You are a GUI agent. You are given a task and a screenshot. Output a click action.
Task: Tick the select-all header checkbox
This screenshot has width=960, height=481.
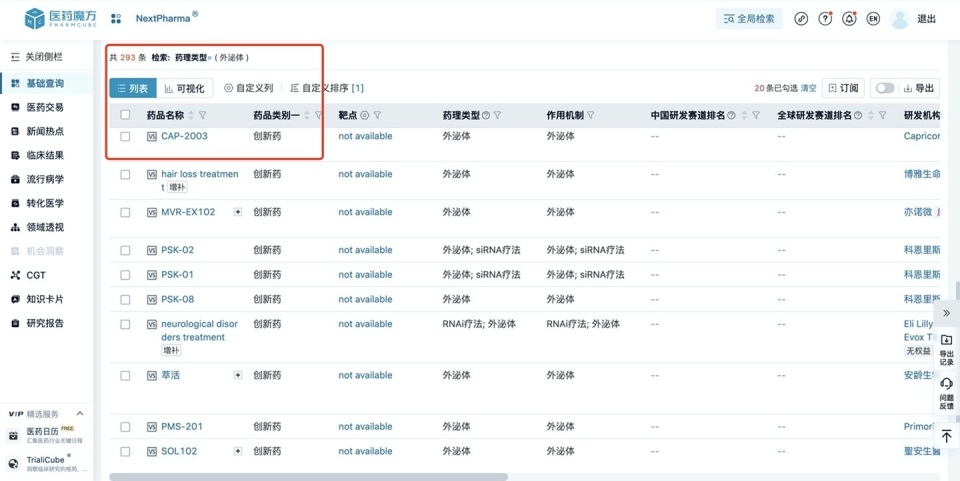(126, 115)
